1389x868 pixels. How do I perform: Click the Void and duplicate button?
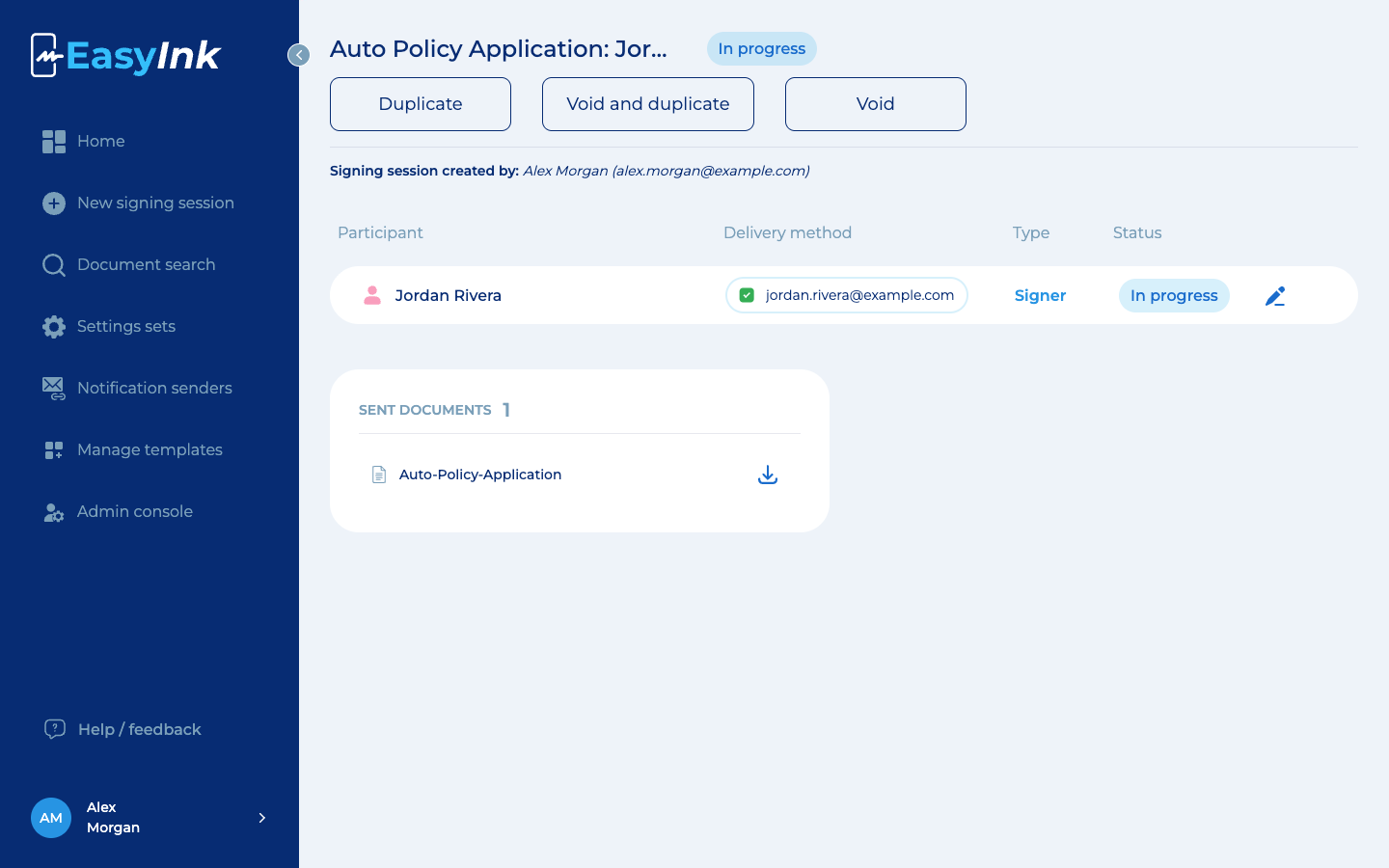click(648, 104)
